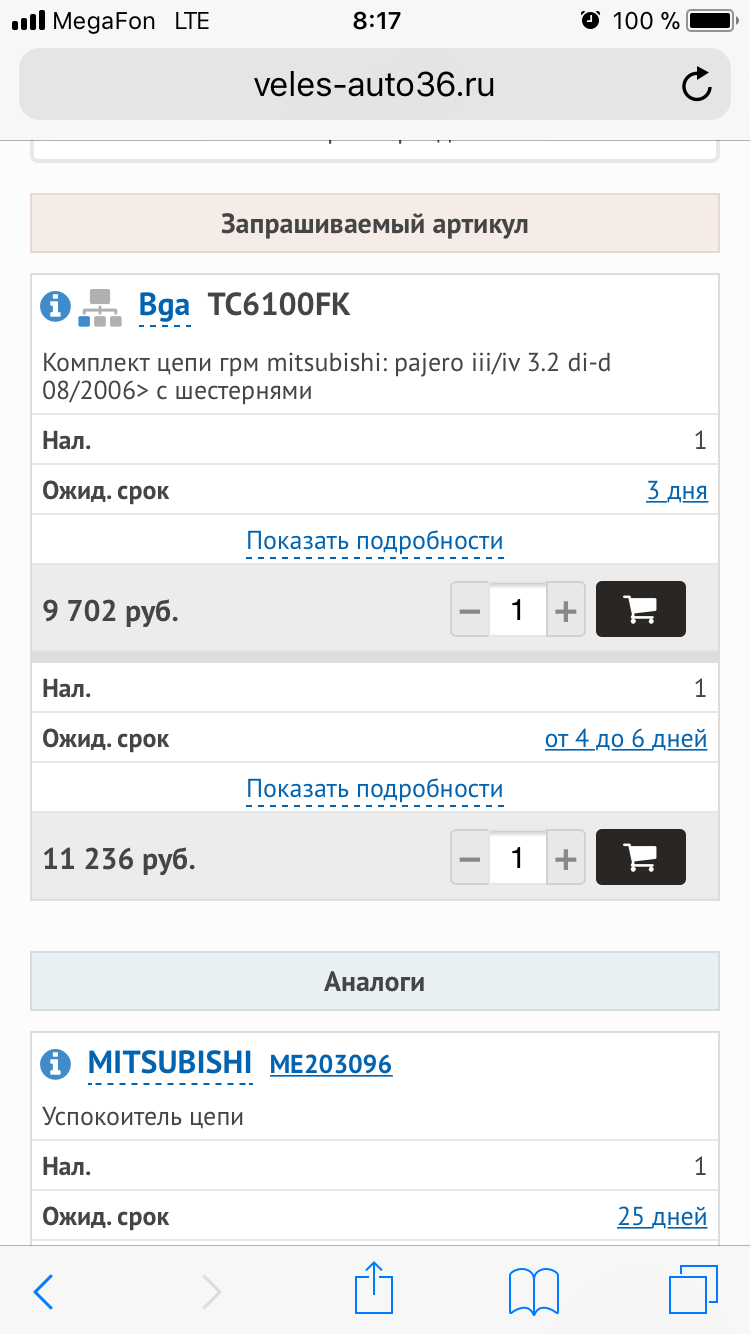This screenshot has width=750, height=1334.
Task: Open Safari bookmarks
Action: tap(534, 1289)
